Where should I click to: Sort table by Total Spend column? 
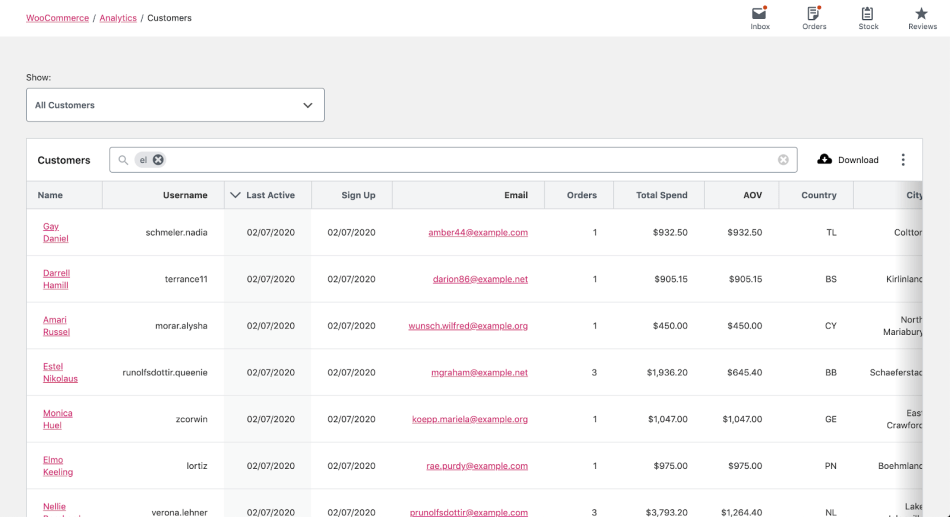(662, 195)
